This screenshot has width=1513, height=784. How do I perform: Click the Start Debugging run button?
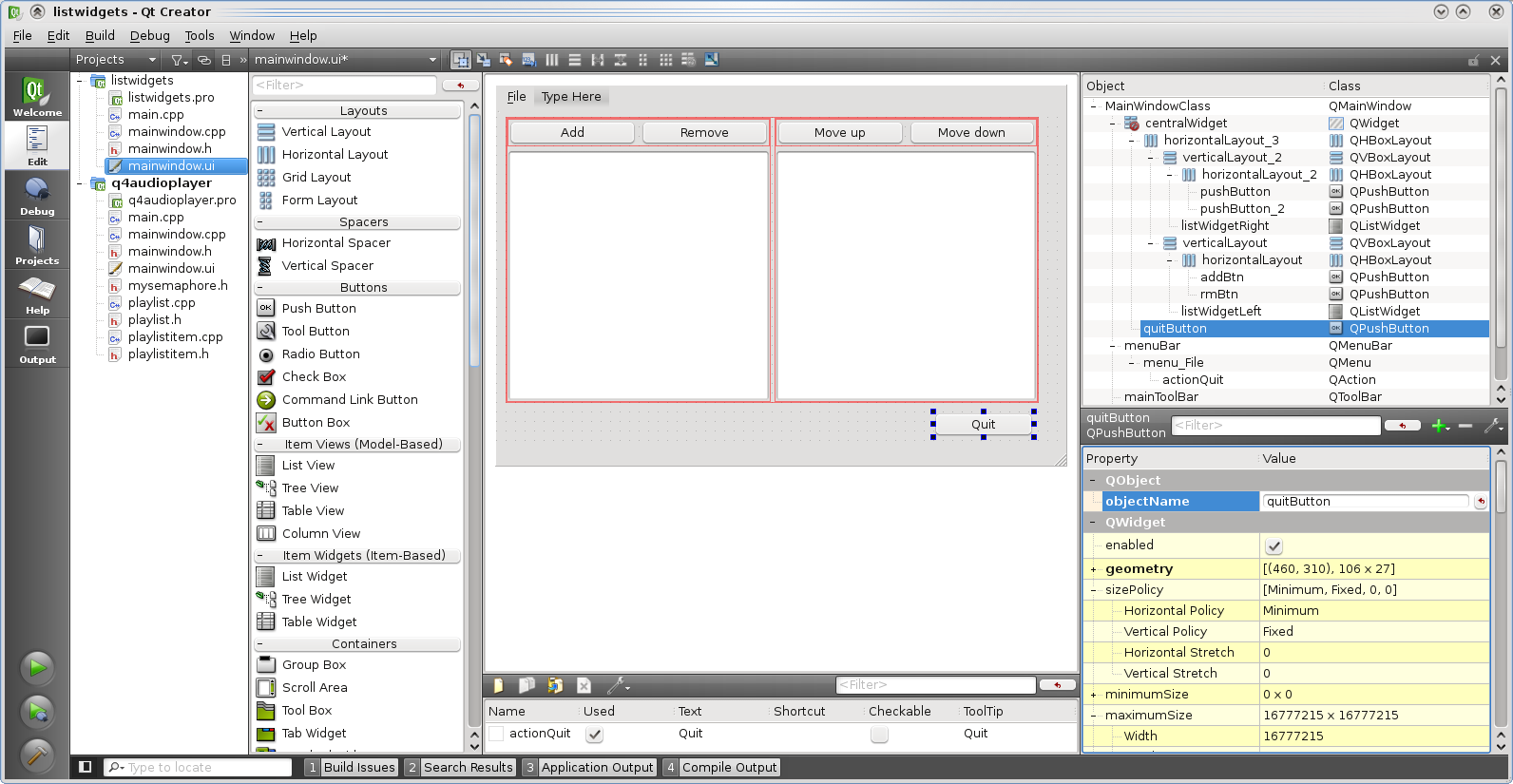(37, 711)
